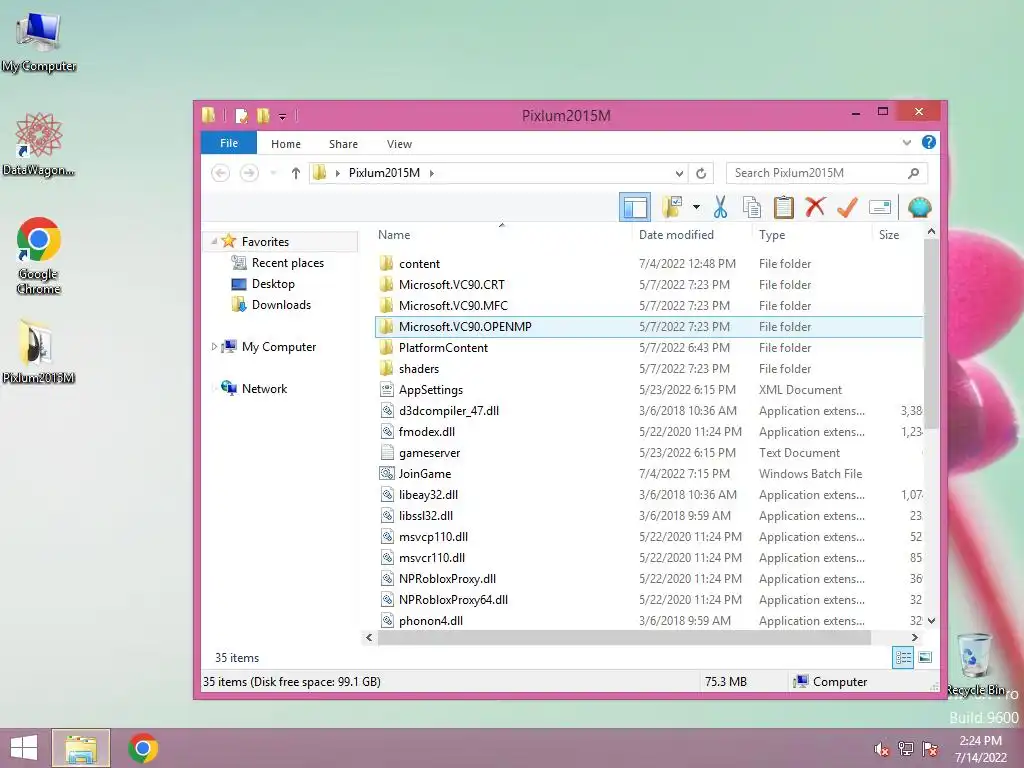The height and width of the screenshot is (768, 1024).
Task: Expand the Pixlum2015M breadcrumb arrow
Action: (432, 173)
